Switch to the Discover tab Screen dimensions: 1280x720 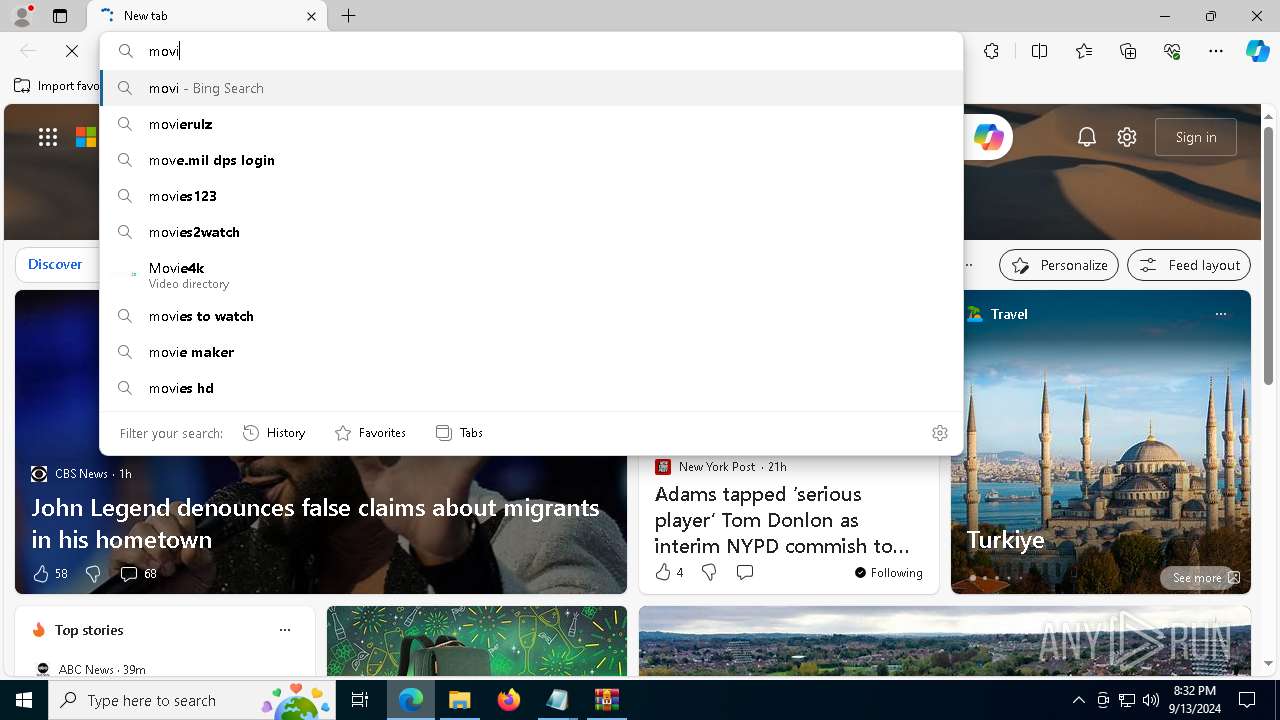coord(55,265)
